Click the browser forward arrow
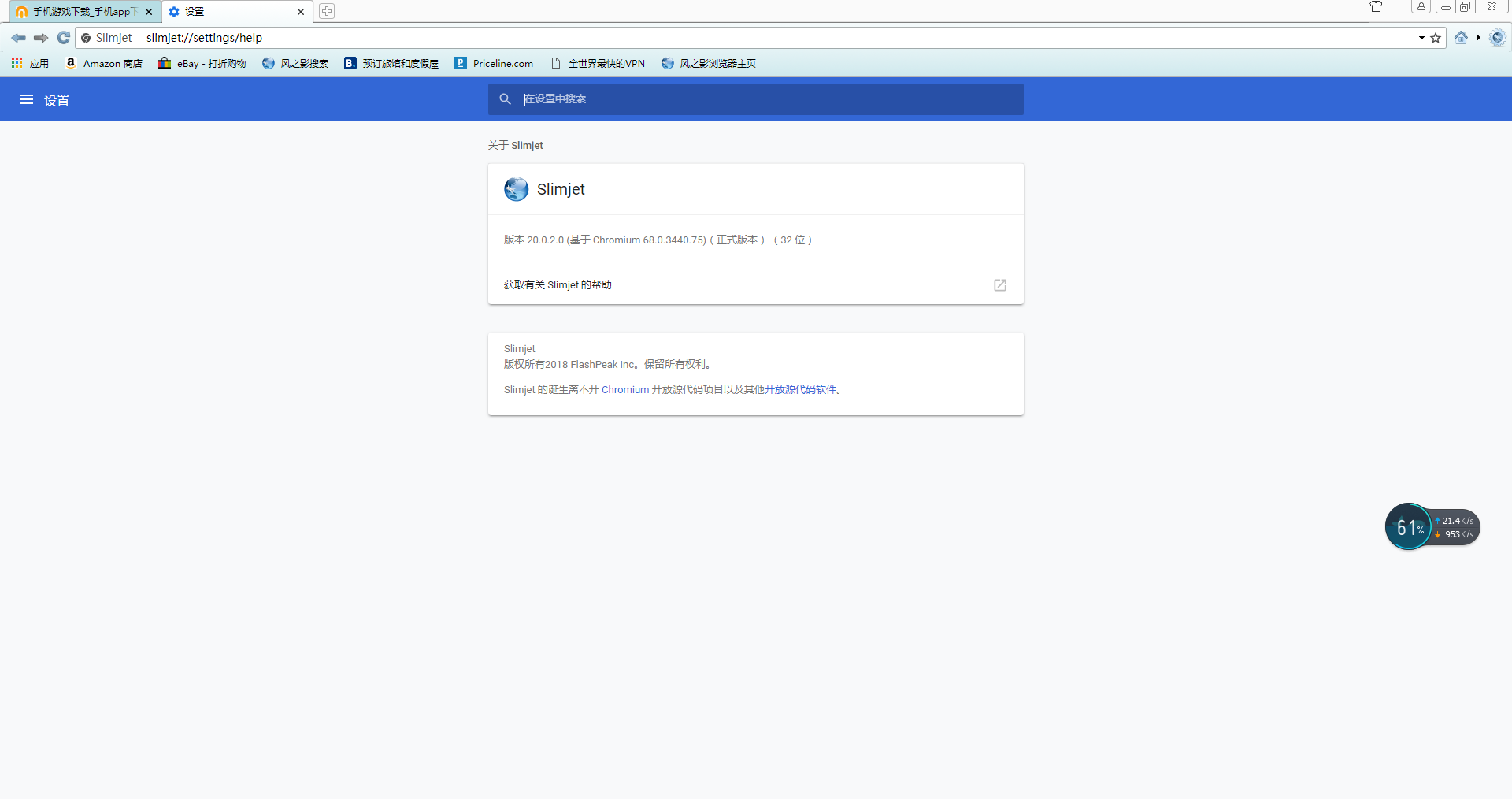 41,38
